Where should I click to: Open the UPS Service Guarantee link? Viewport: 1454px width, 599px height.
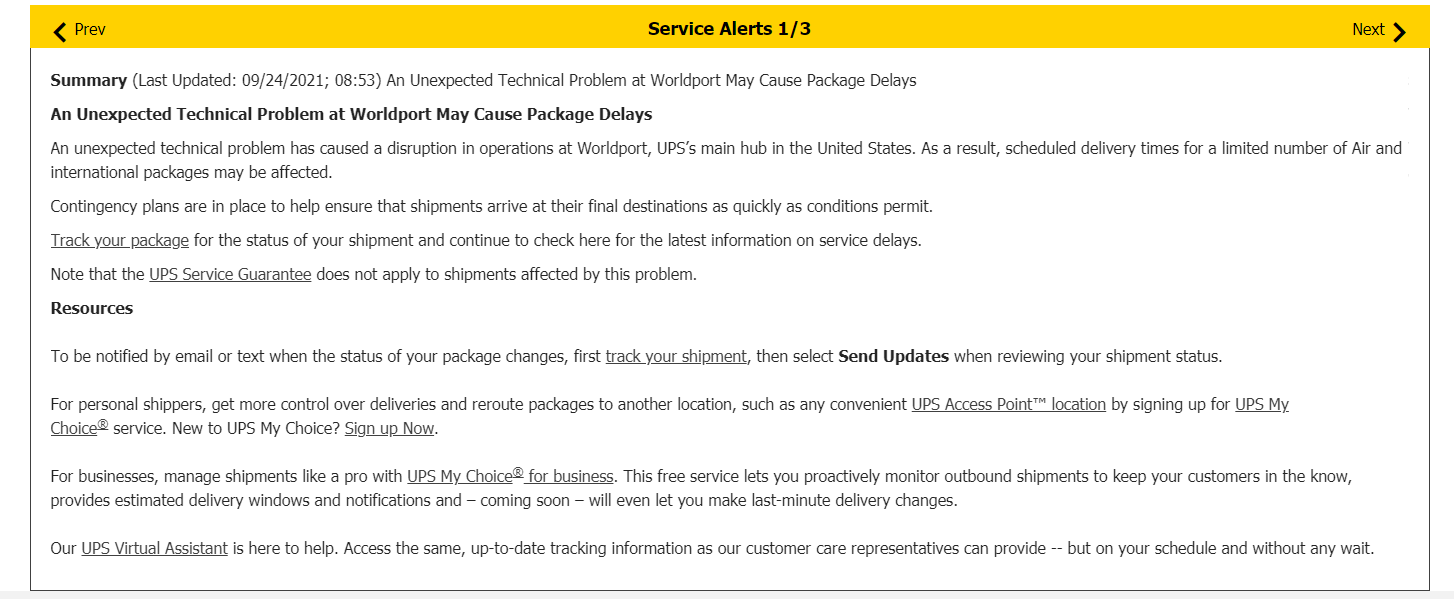230,275
